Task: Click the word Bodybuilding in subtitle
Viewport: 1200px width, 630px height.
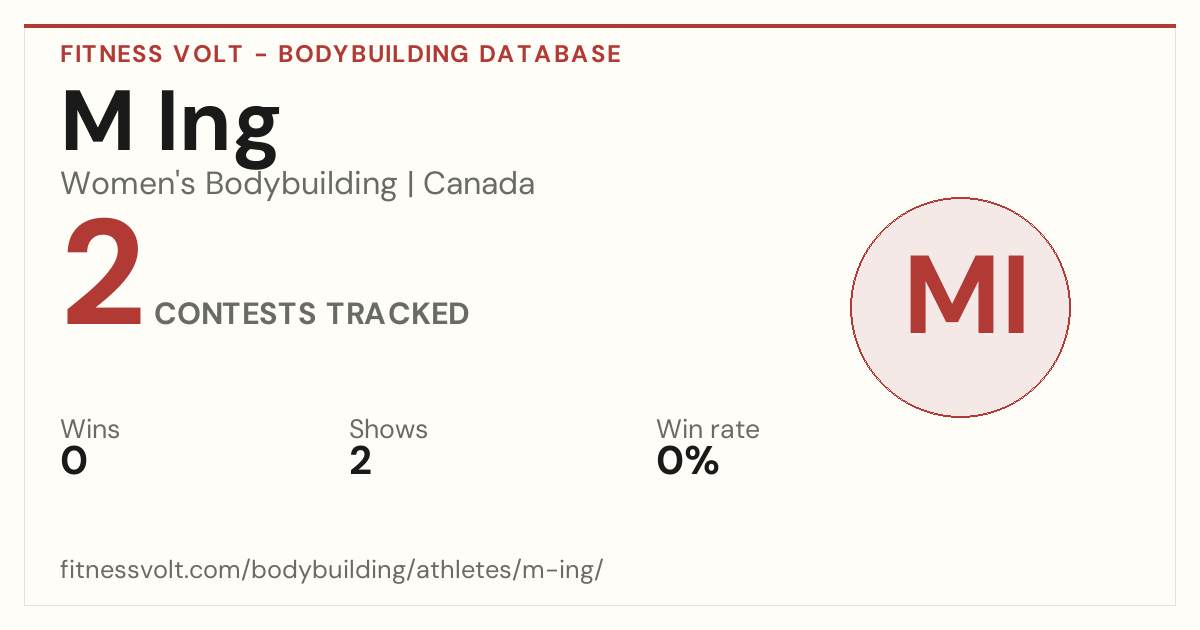Action: tap(301, 184)
